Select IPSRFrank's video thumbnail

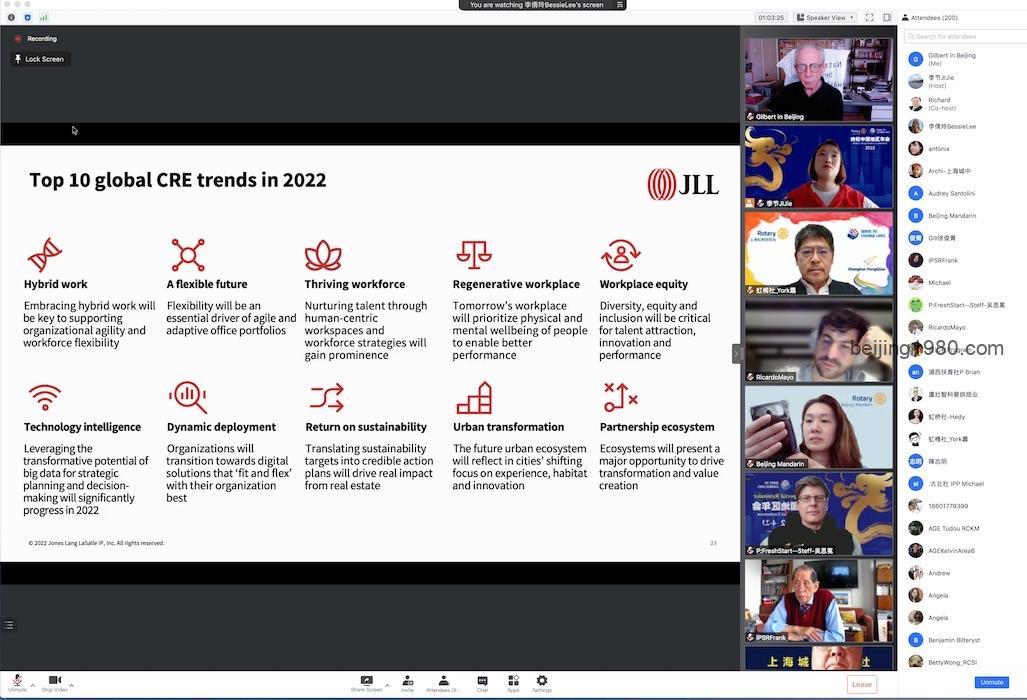point(819,600)
